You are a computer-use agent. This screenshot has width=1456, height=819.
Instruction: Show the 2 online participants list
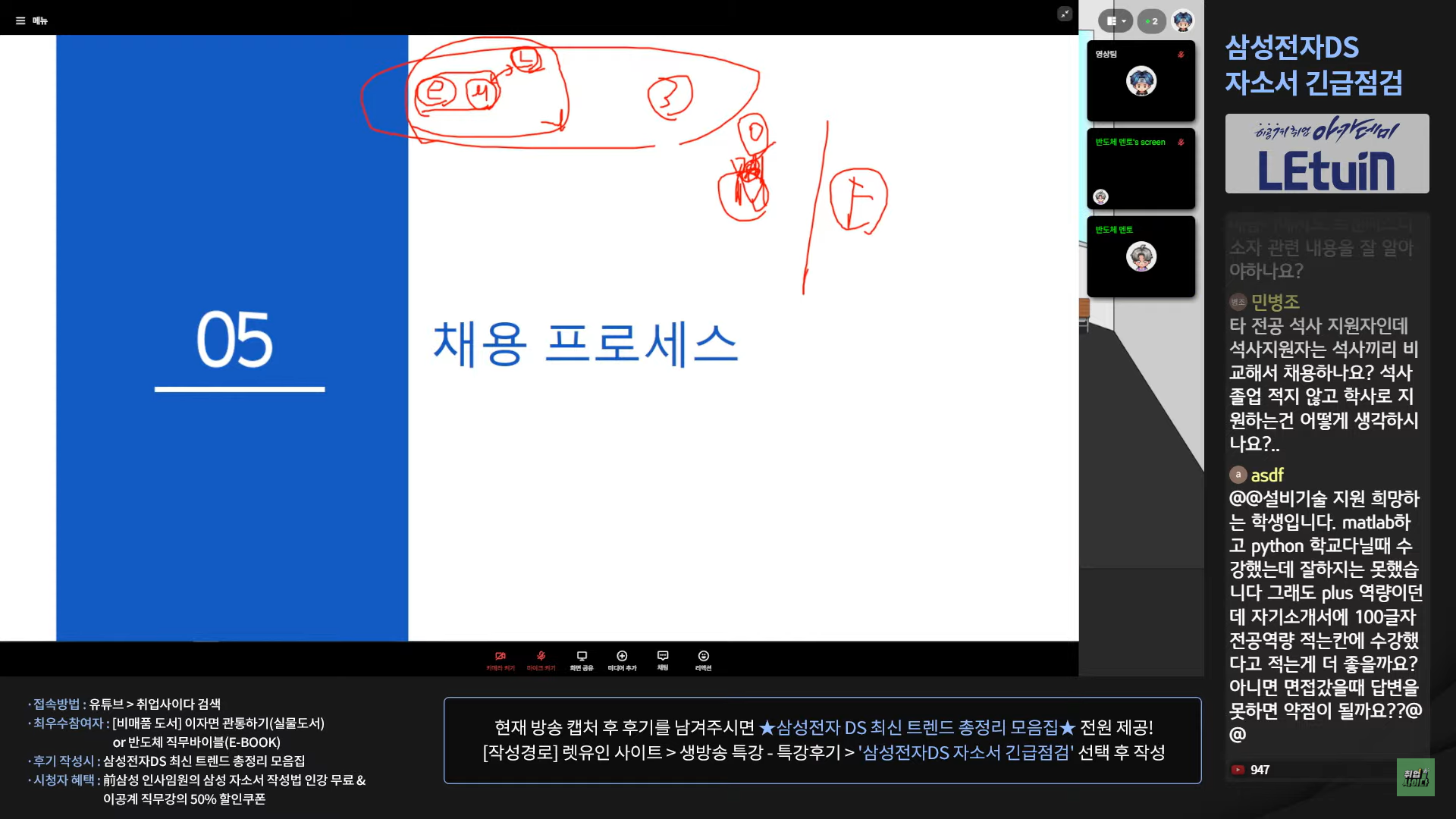click(1152, 21)
